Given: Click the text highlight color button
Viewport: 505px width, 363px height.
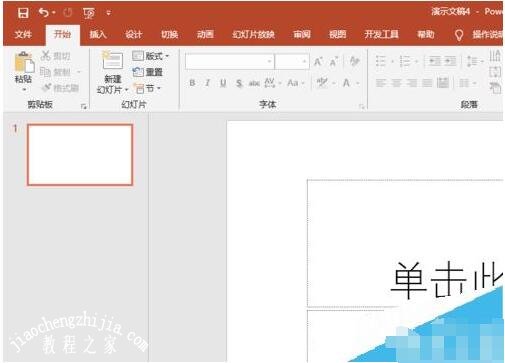Looking at the screenshot, I should [x=322, y=83].
